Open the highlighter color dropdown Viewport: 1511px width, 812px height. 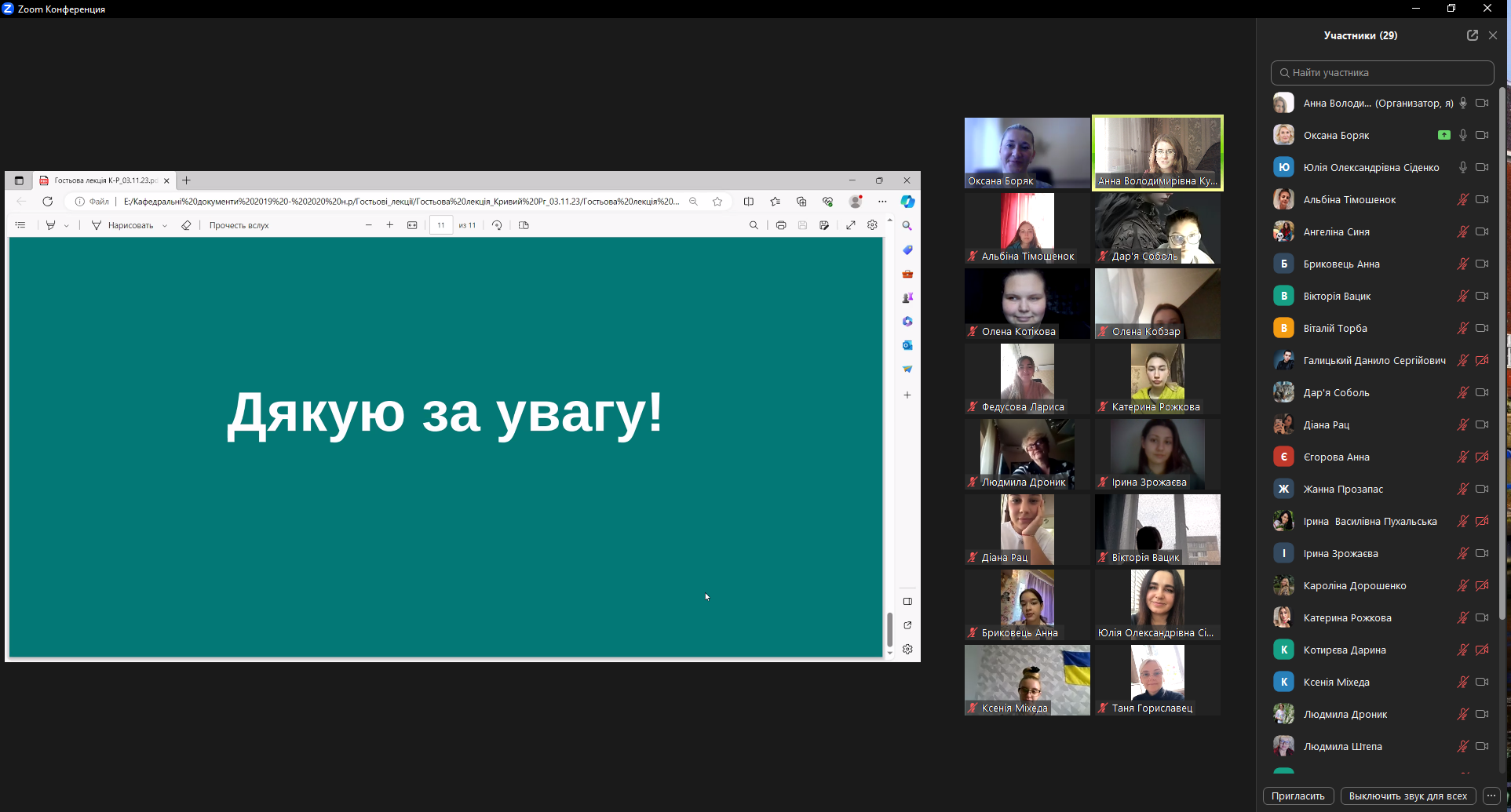click(66, 225)
